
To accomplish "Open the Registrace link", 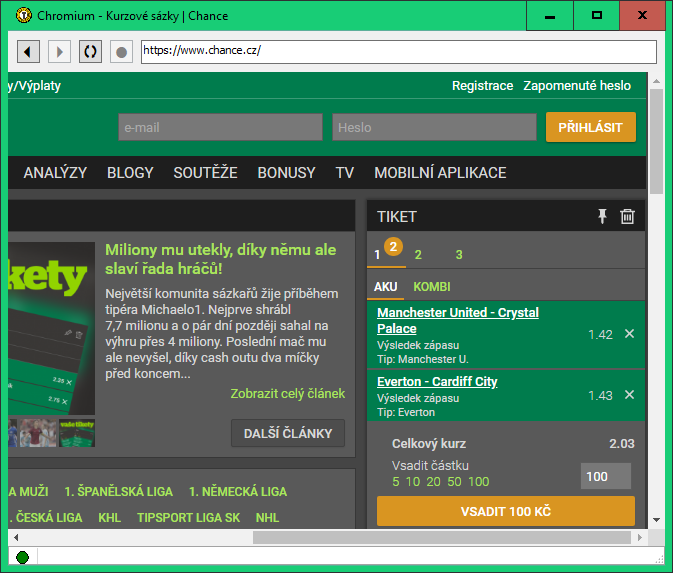I will 482,85.
